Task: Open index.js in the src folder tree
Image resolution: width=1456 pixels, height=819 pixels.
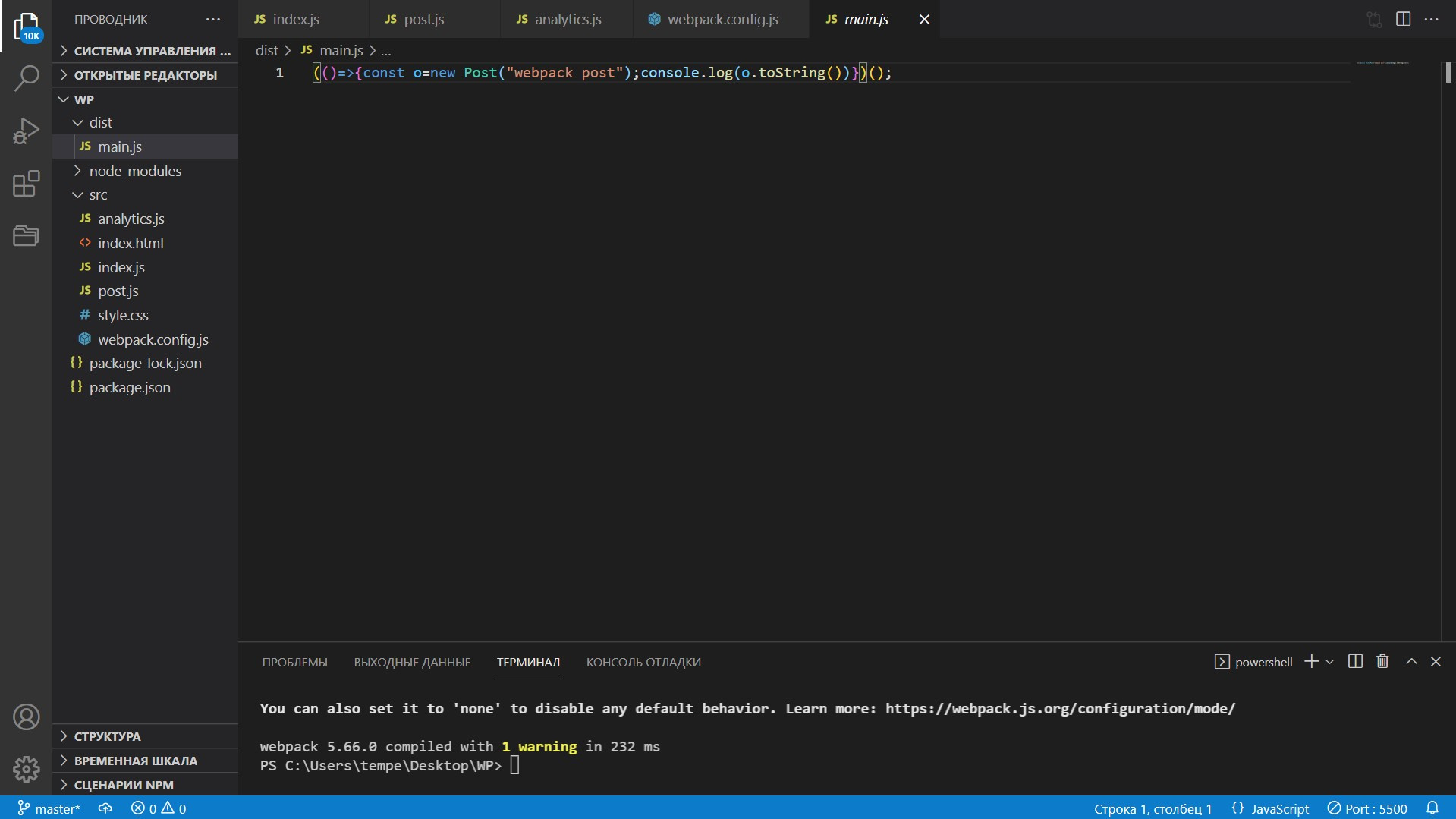Action: (x=145, y=267)
